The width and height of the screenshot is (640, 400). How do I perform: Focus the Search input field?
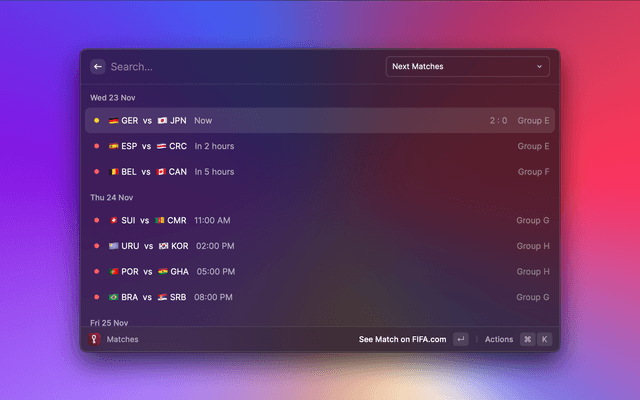point(240,67)
